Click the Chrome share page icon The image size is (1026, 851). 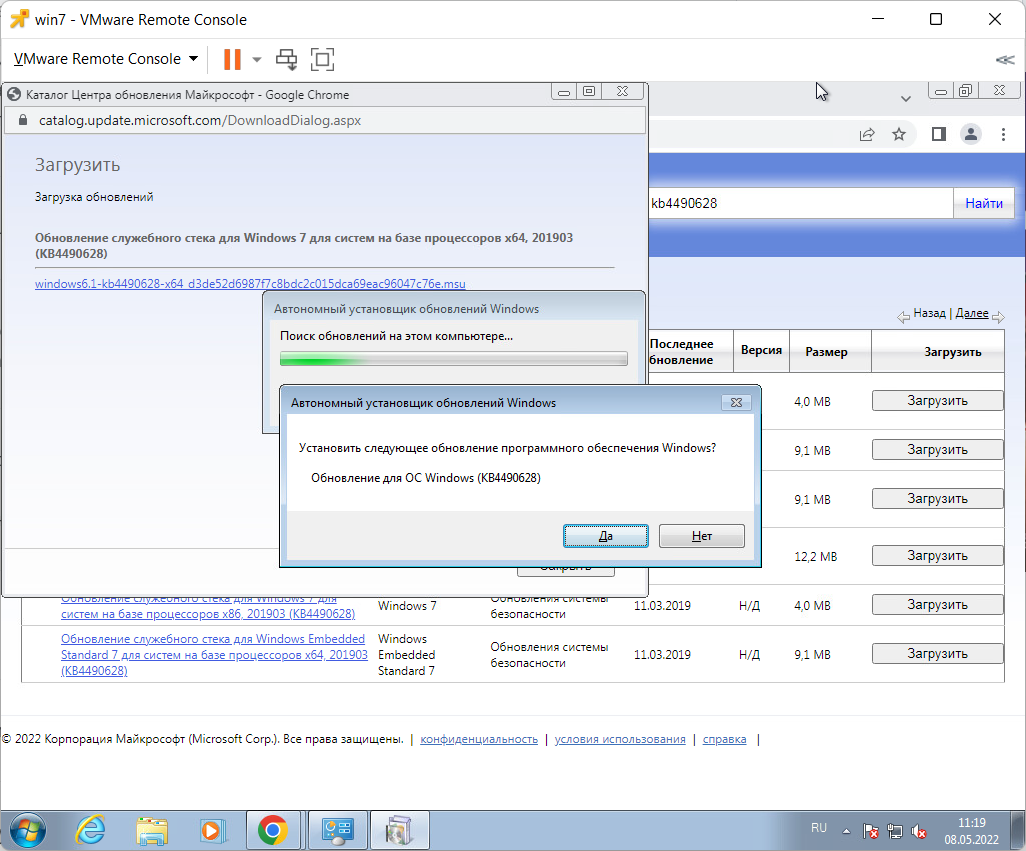click(867, 135)
